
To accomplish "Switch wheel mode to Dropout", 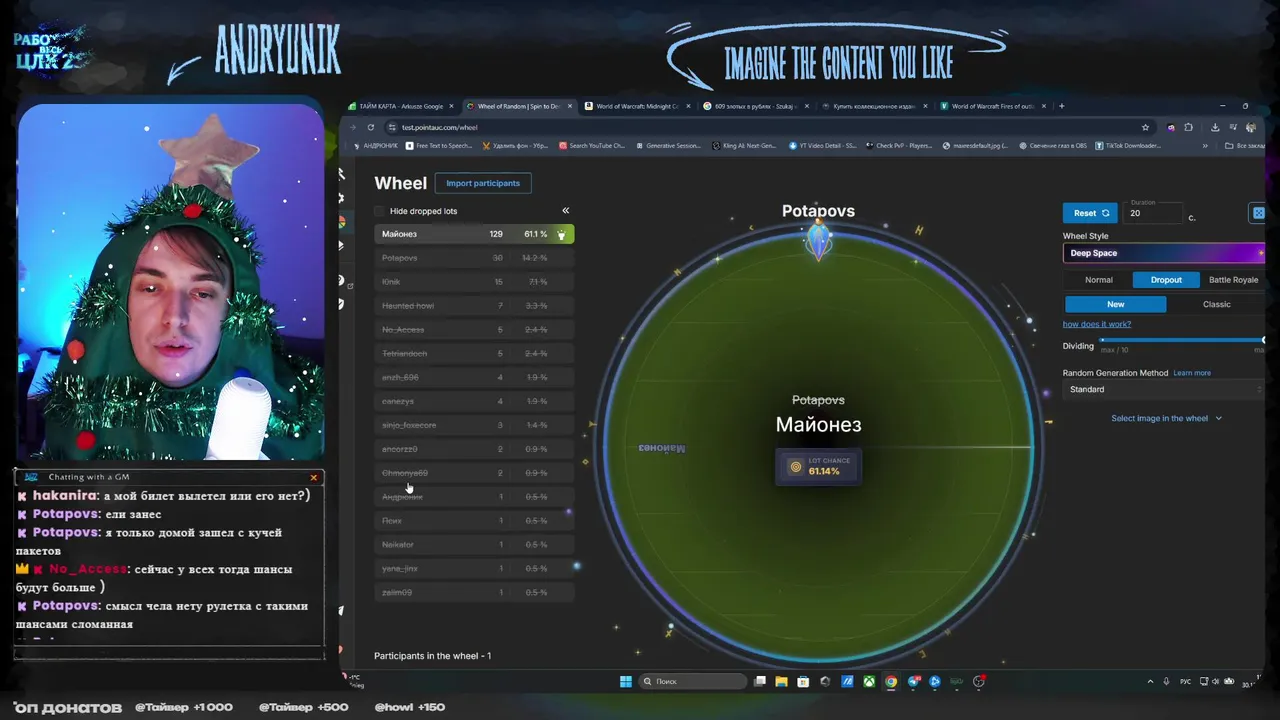I will (x=1166, y=280).
